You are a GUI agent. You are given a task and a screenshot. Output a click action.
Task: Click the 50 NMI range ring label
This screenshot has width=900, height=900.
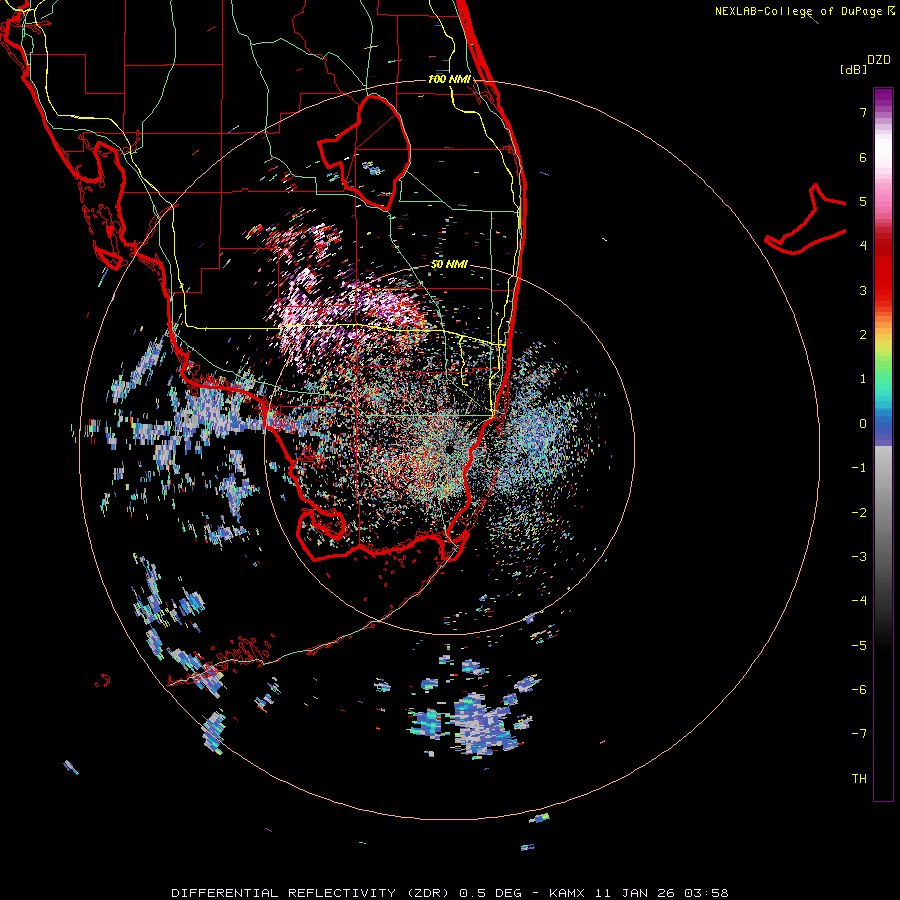[x=449, y=264]
